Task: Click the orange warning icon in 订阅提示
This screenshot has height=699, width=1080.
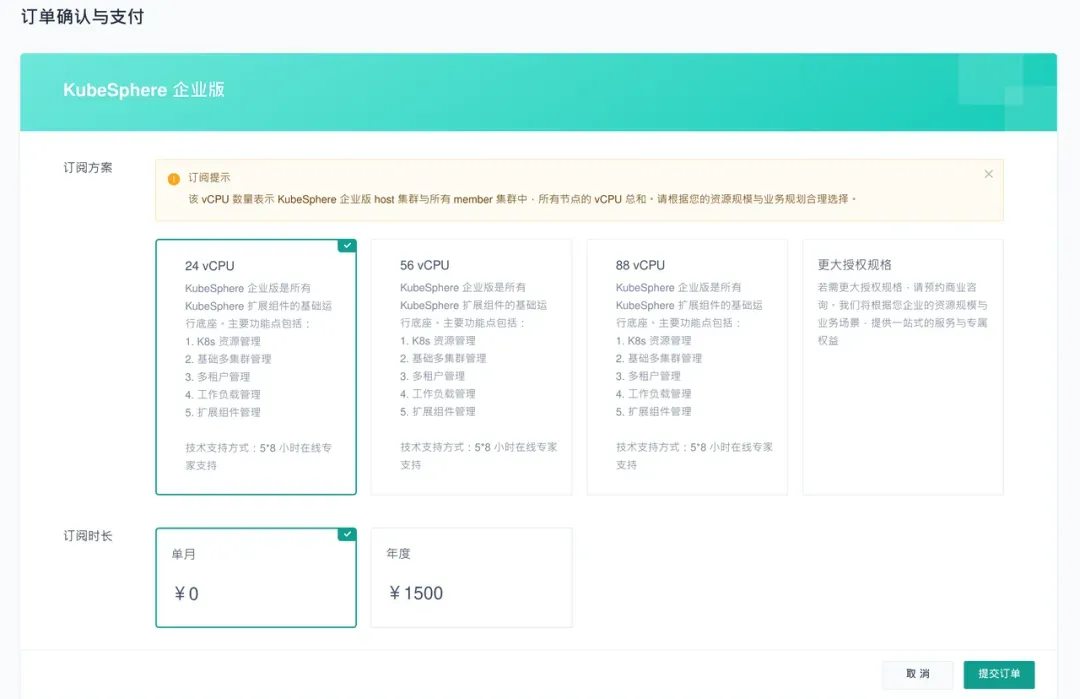Action: click(174, 179)
